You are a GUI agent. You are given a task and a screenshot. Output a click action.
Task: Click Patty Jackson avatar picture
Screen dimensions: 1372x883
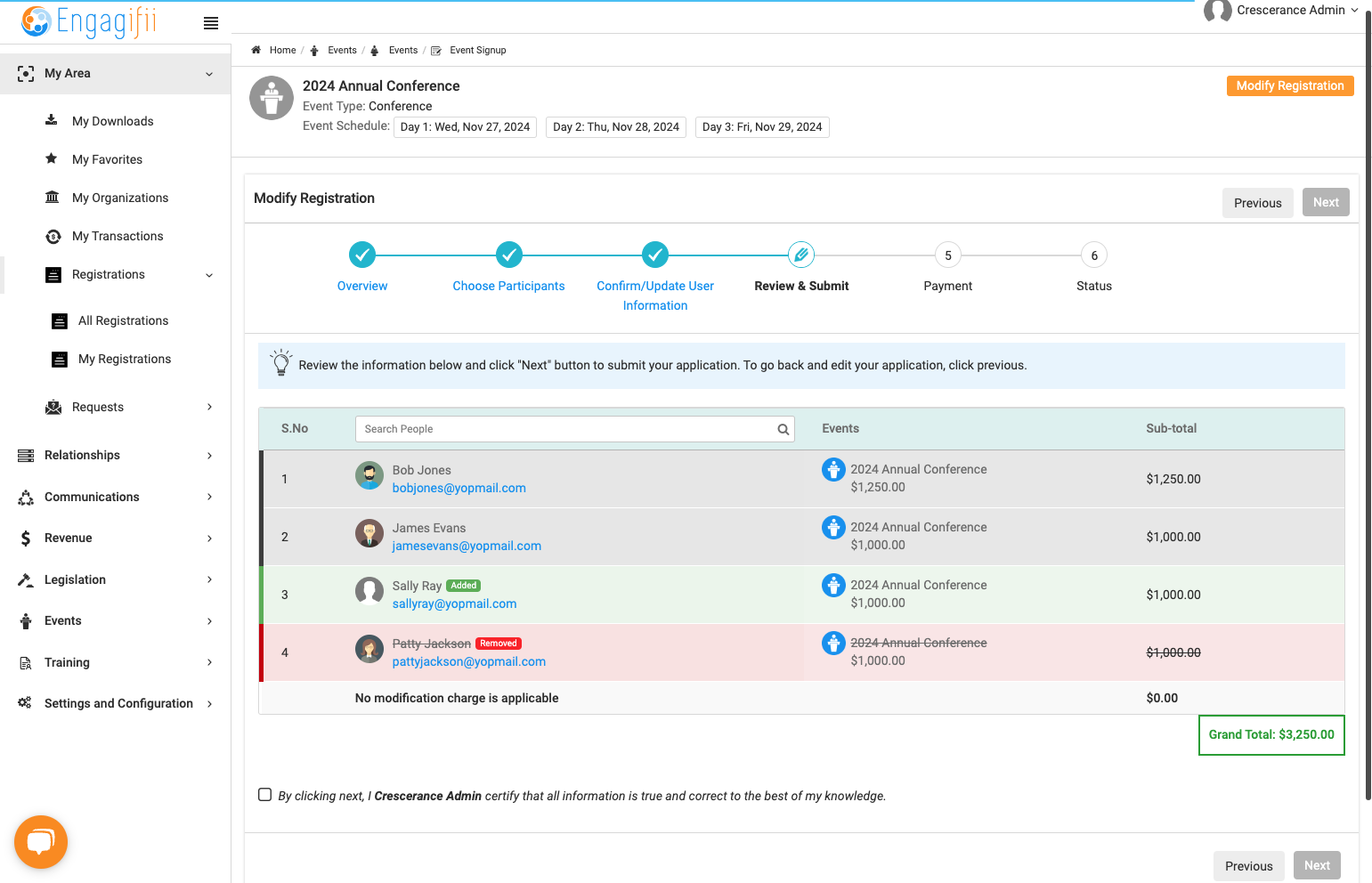point(369,649)
